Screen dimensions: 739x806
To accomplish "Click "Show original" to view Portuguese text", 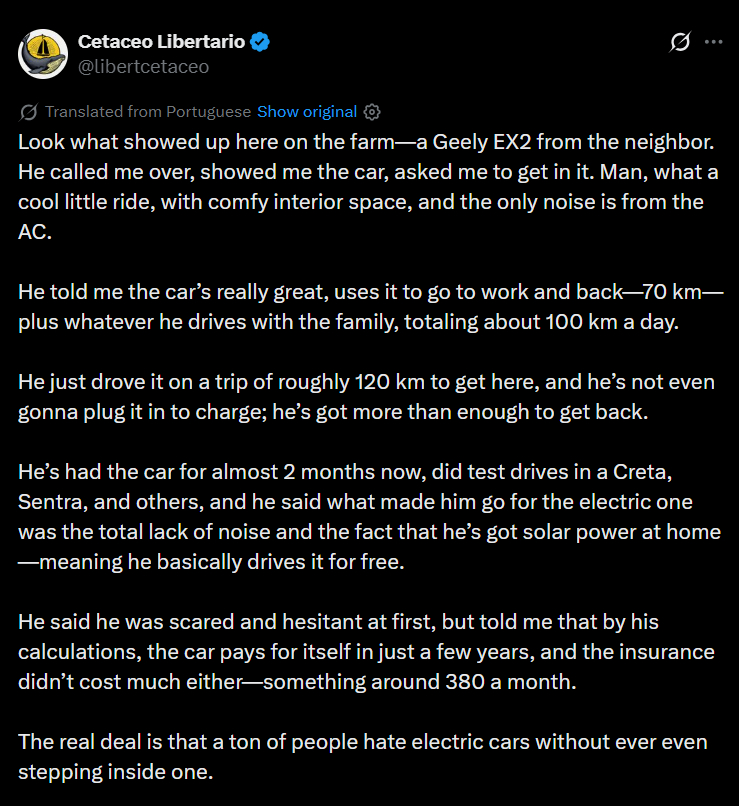I will (x=306, y=111).
